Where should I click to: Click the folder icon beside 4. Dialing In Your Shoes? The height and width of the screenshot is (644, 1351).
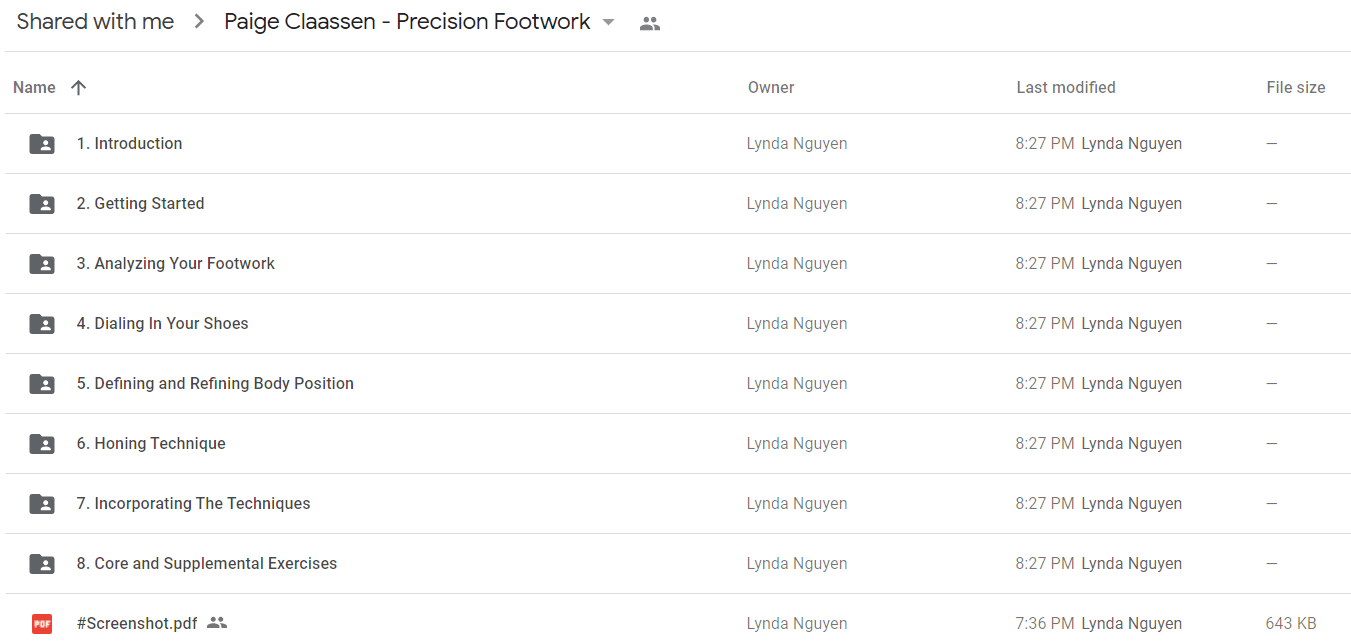pyautogui.click(x=42, y=324)
